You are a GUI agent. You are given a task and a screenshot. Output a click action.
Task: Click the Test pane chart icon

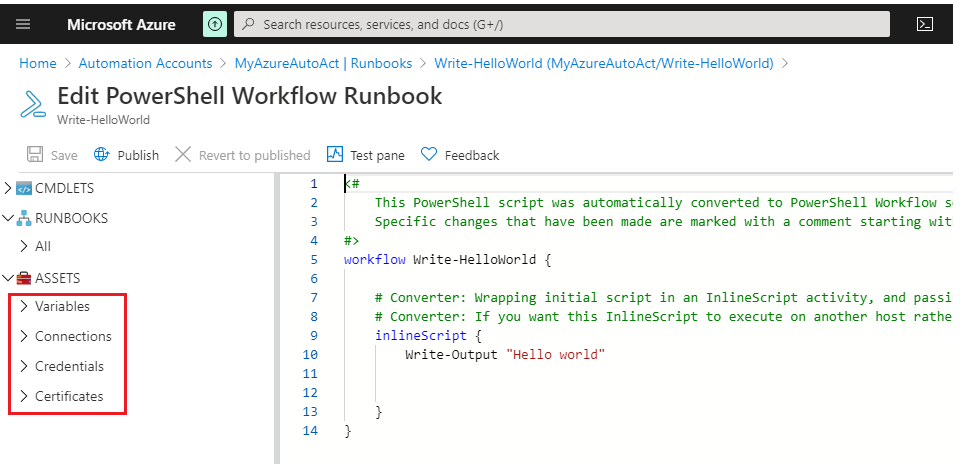(x=335, y=154)
